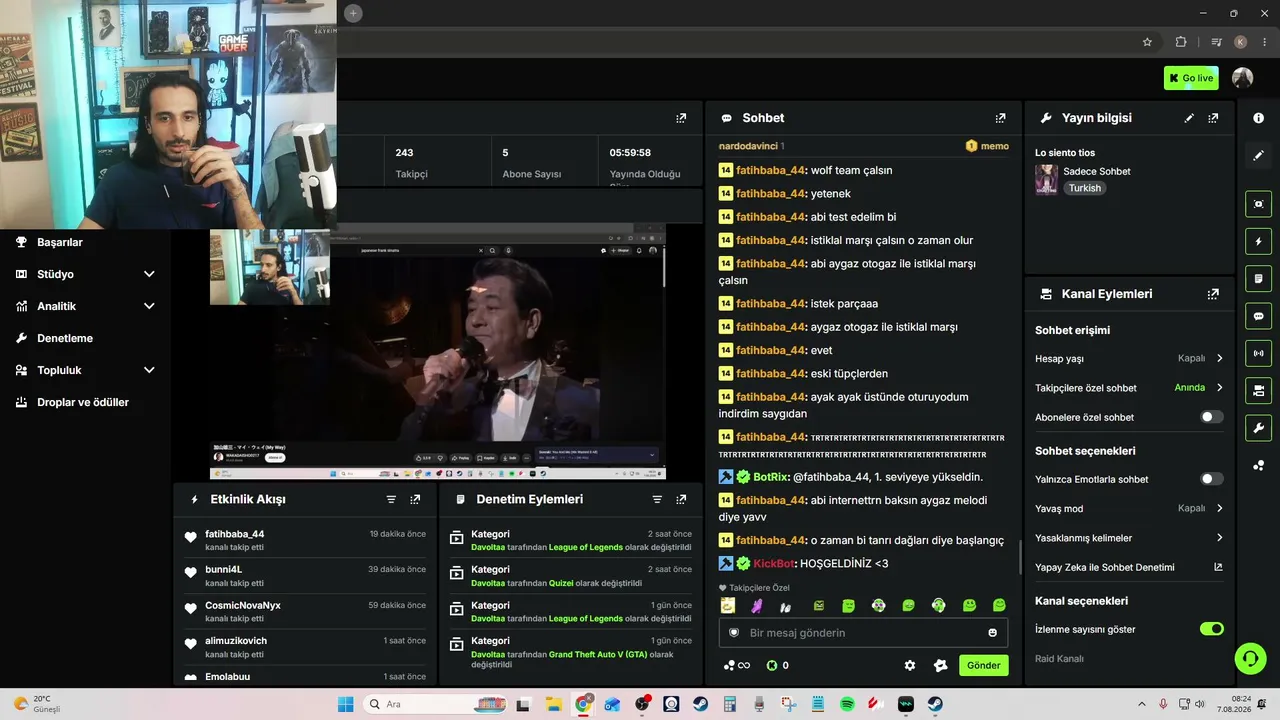Click CosmicNovaNyx follow event
The height and width of the screenshot is (720, 1280).
pos(306,611)
